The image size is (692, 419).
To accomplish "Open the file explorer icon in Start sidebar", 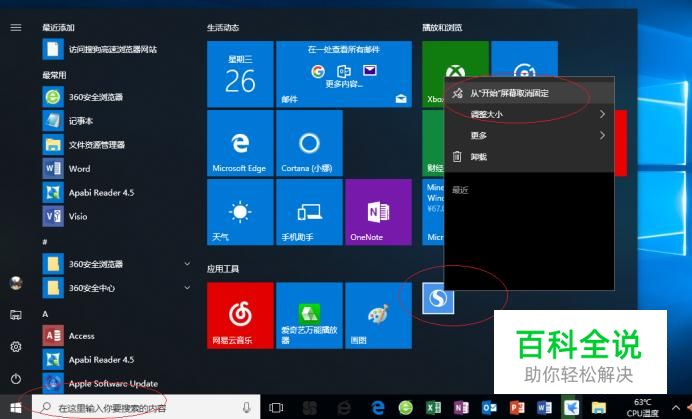I will click(16, 315).
